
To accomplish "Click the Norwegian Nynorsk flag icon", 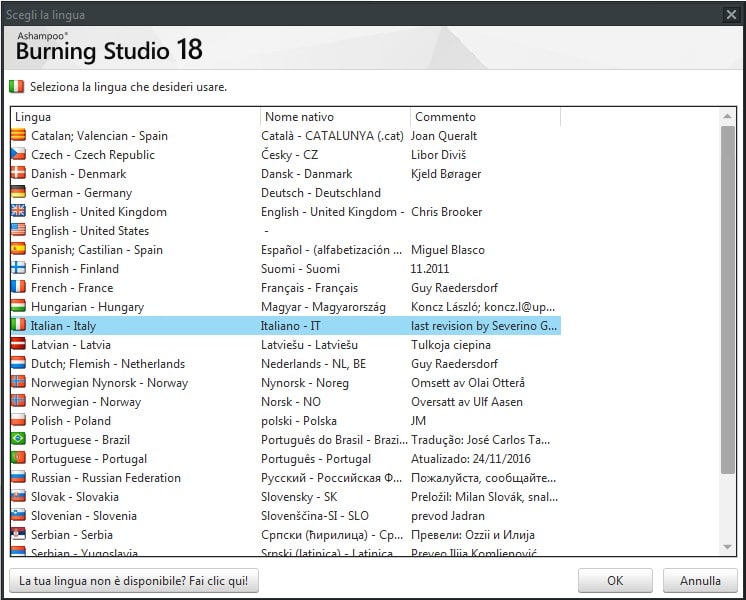I will (19, 383).
